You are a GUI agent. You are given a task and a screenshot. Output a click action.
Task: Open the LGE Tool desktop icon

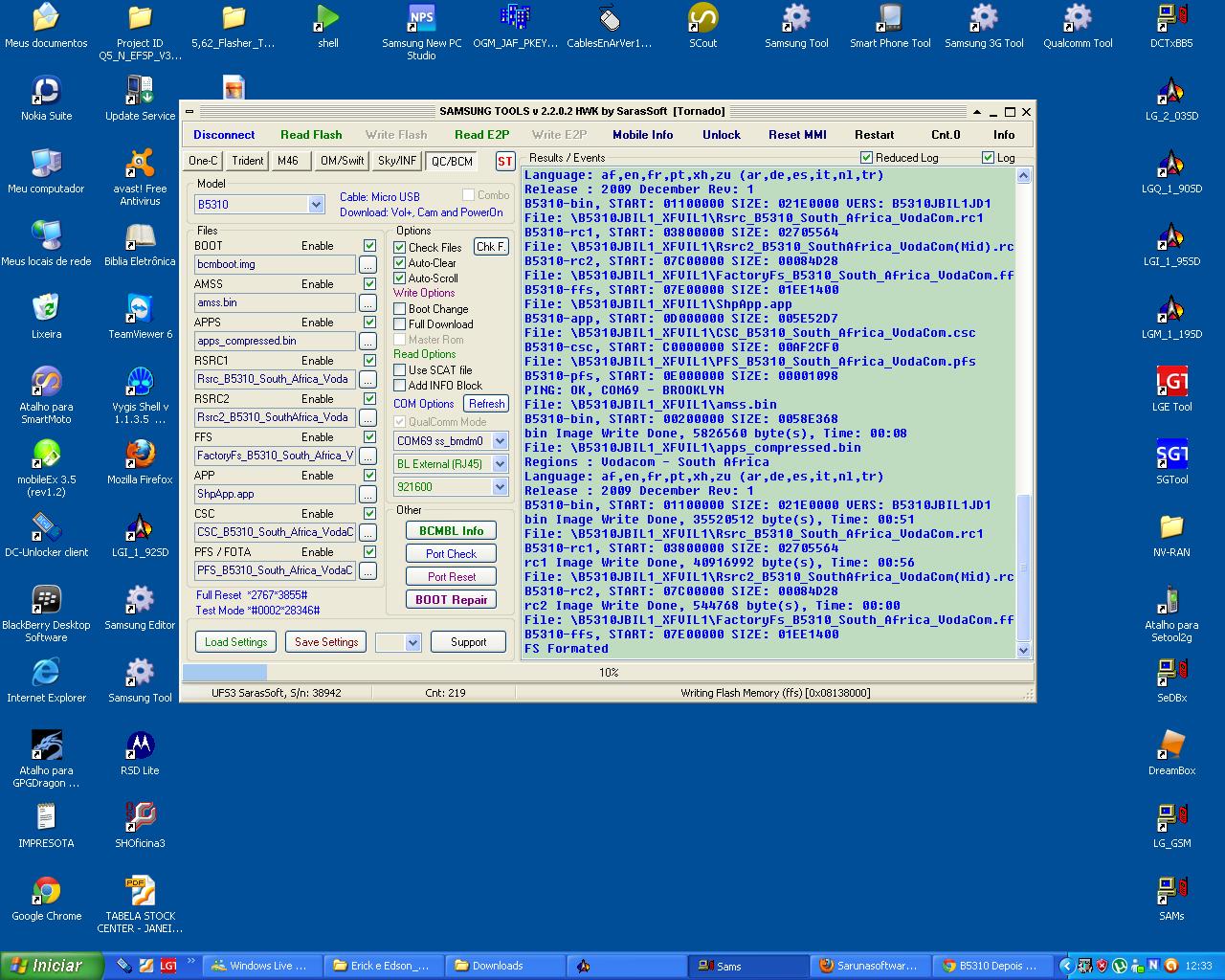[x=1171, y=390]
